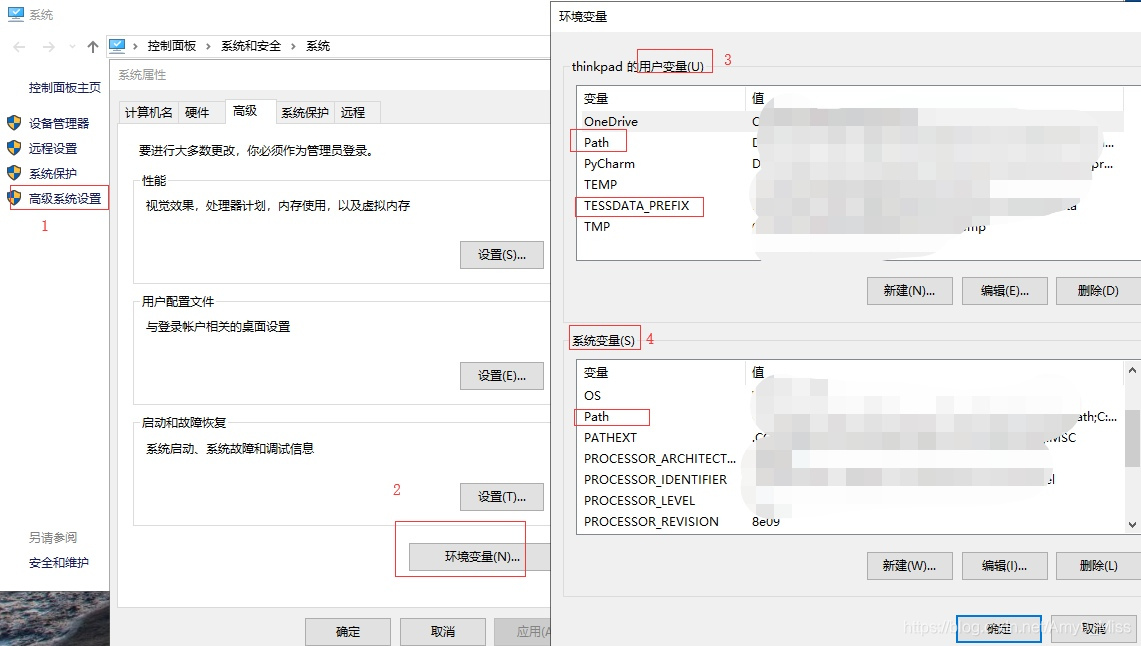Click 取消 in the 环境变量 dialog
Viewport: 1141px width, 646px height.
pyautogui.click(x=1094, y=629)
